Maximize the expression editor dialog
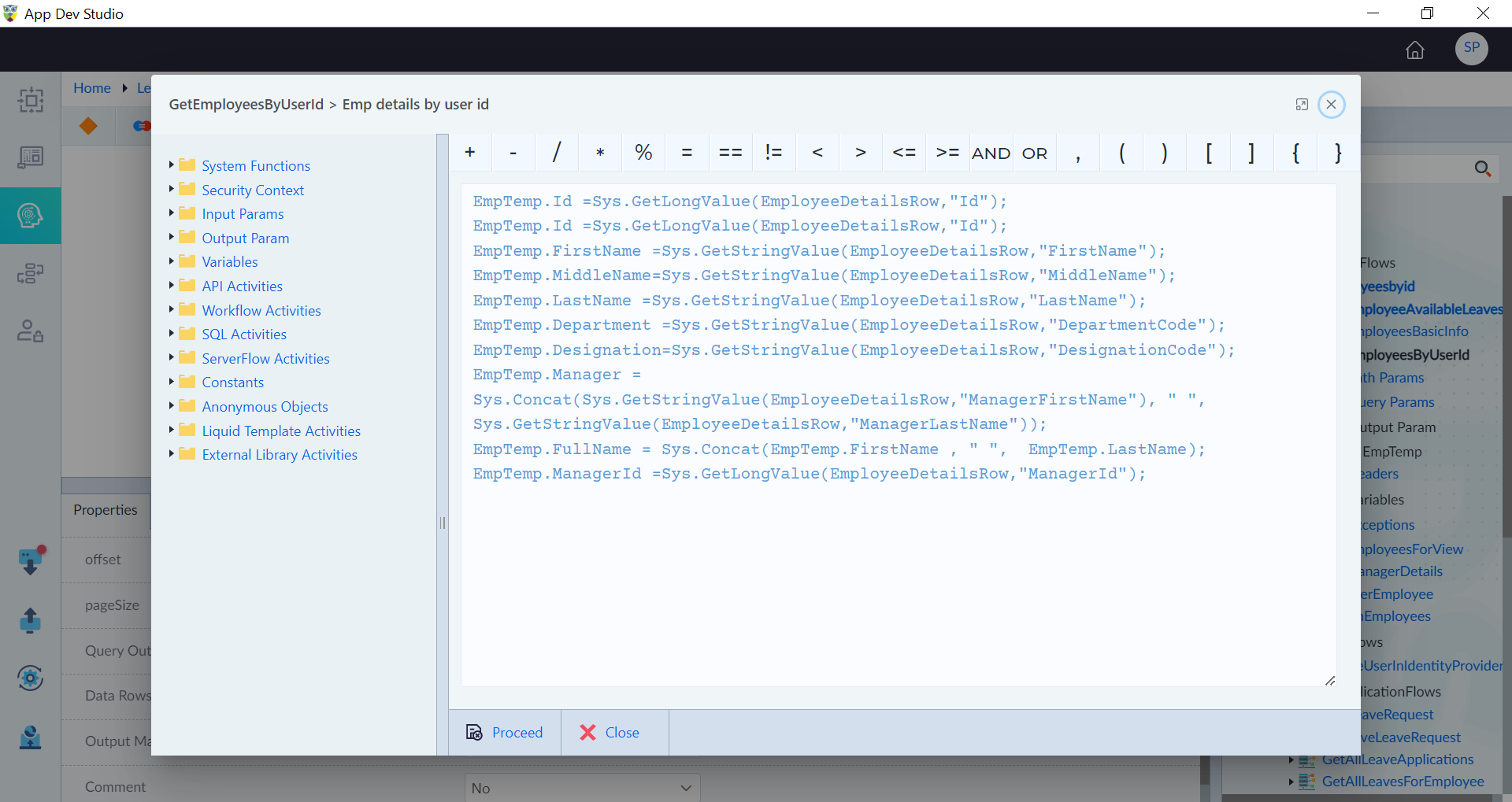 tap(1302, 105)
